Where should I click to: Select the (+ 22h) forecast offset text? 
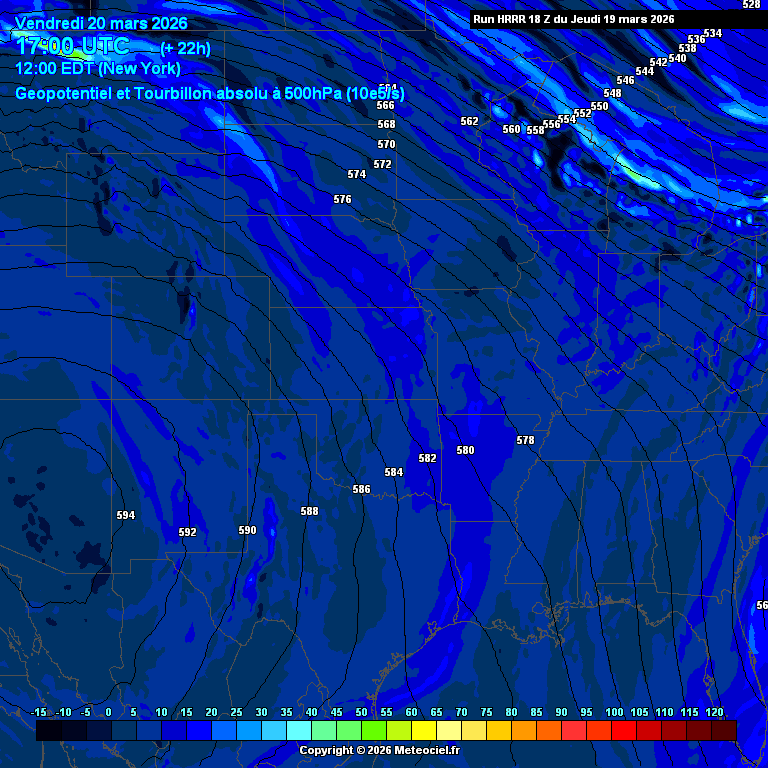click(185, 48)
